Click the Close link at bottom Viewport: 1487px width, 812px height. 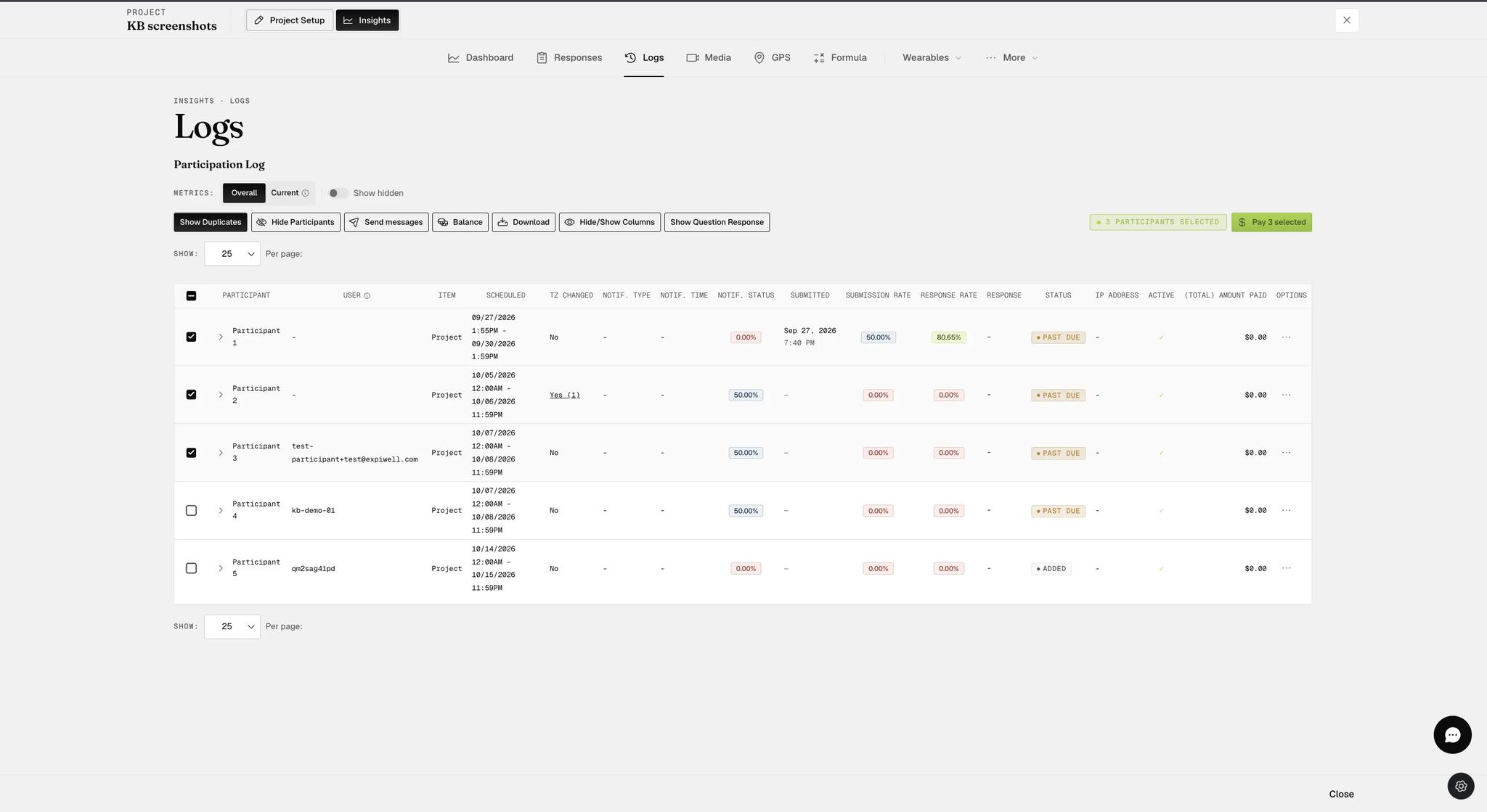click(1341, 794)
